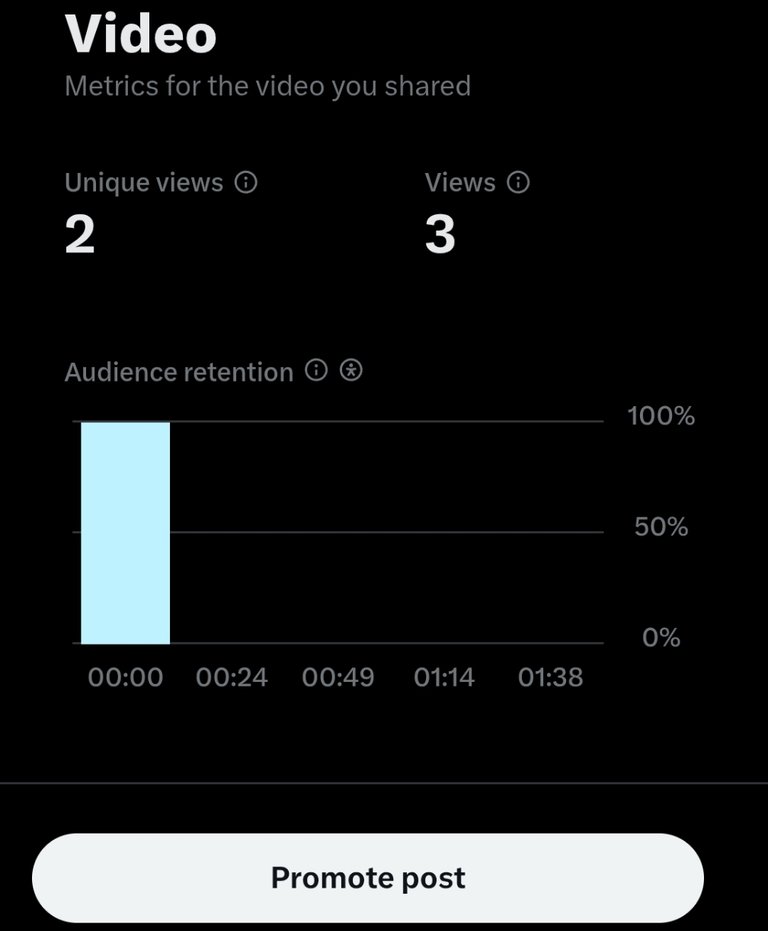The image size is (768, 931).
Task: Click the 100% axis label
Action: click(661, 416)
